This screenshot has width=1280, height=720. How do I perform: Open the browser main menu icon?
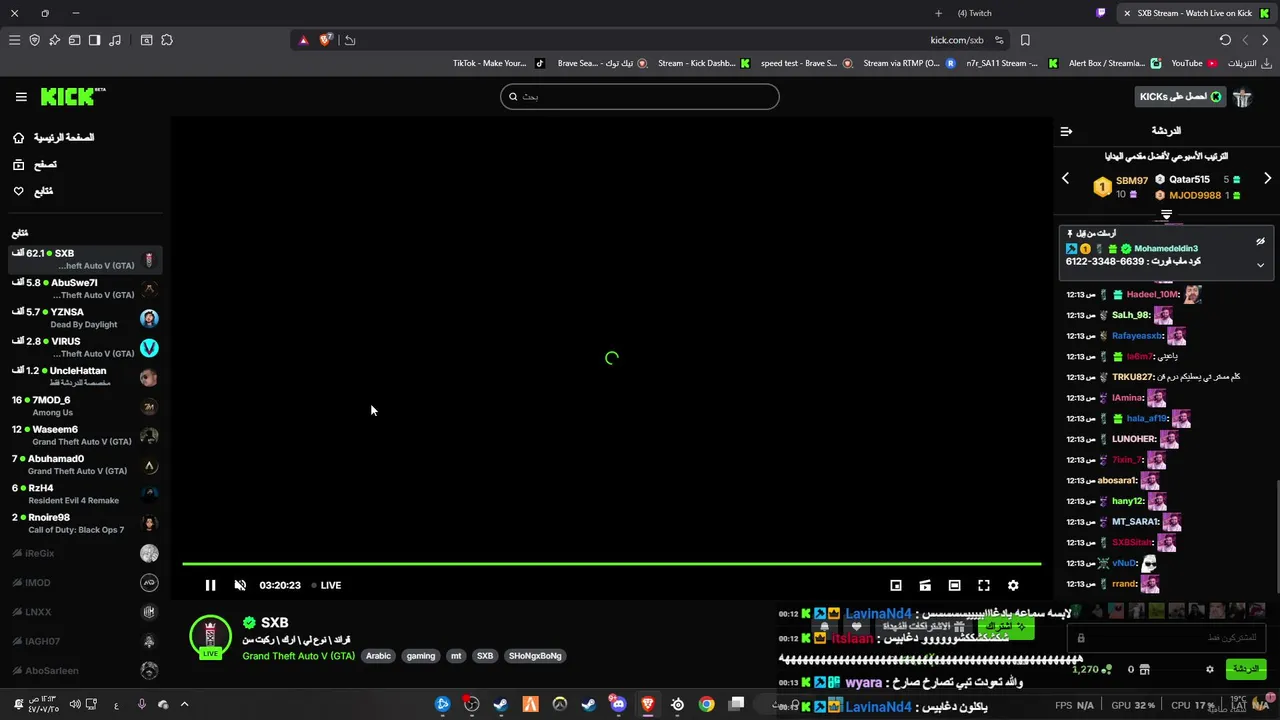tap(14, 40)
